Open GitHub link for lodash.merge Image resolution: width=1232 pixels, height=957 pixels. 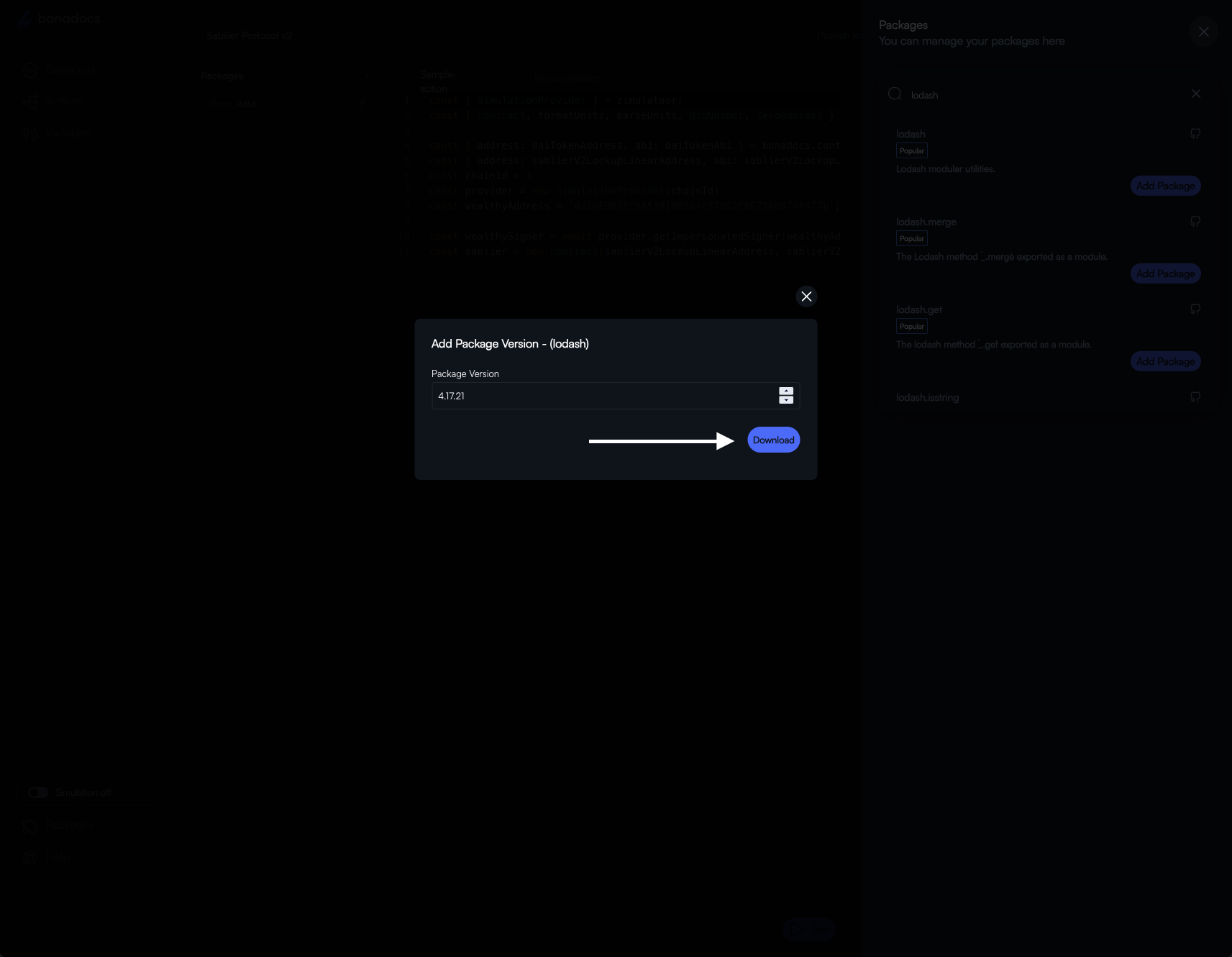(1195, 222)
